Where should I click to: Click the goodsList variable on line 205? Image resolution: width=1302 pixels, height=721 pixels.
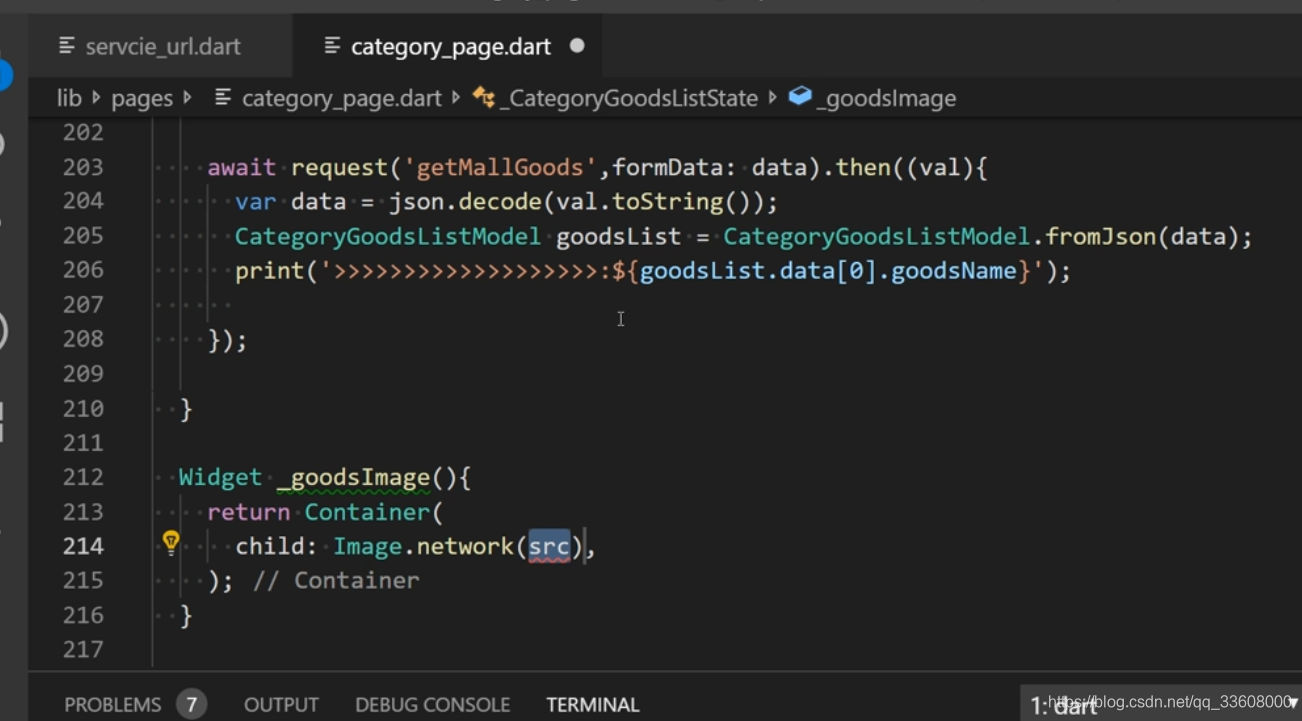(x=618, y=237)
